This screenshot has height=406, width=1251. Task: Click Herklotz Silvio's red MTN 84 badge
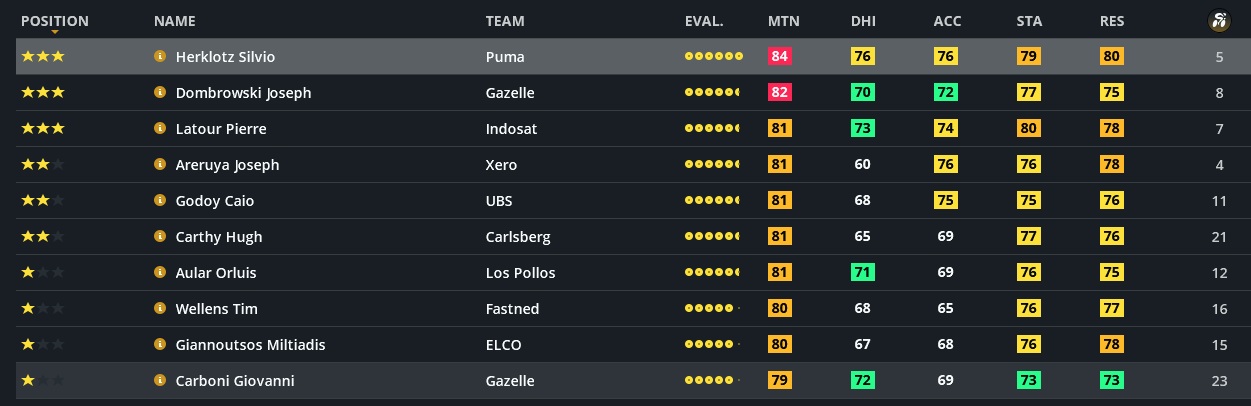tap(780, 57)
